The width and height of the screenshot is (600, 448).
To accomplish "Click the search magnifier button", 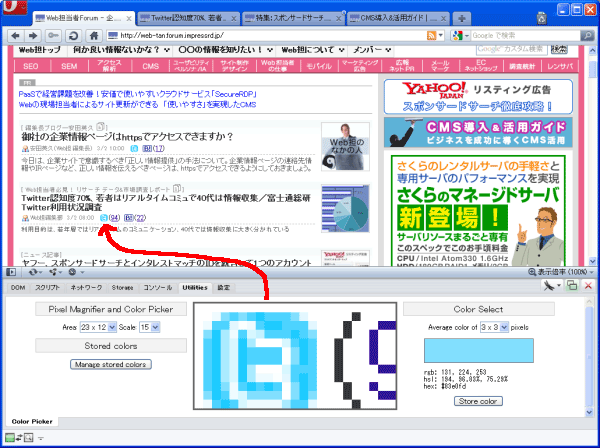I will (587, 36).
